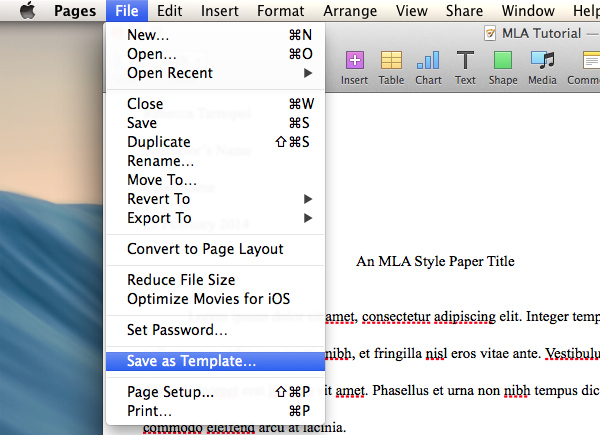Open the Chart toolbar tool
The width and height of the screenshot is (600, 435).
[428, 66]
